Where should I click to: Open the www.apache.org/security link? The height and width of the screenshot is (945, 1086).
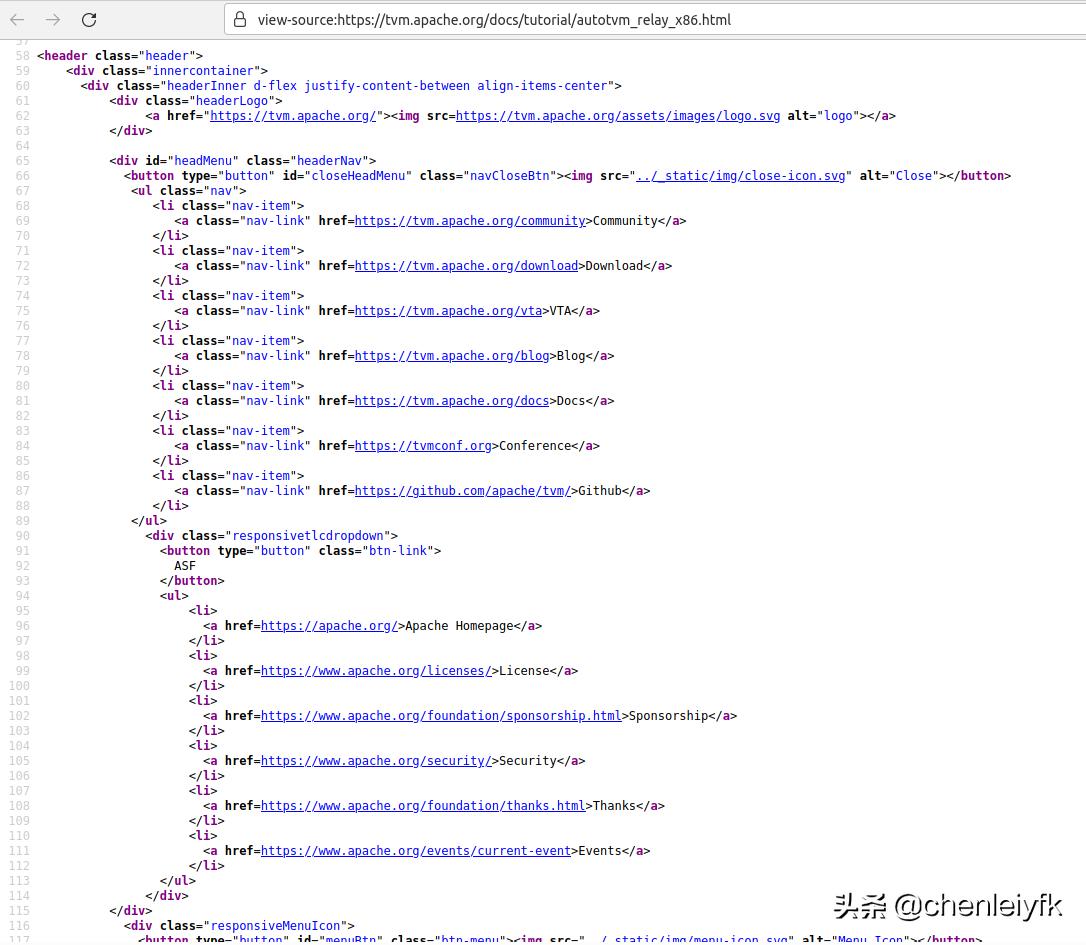(x=376, y=761)
